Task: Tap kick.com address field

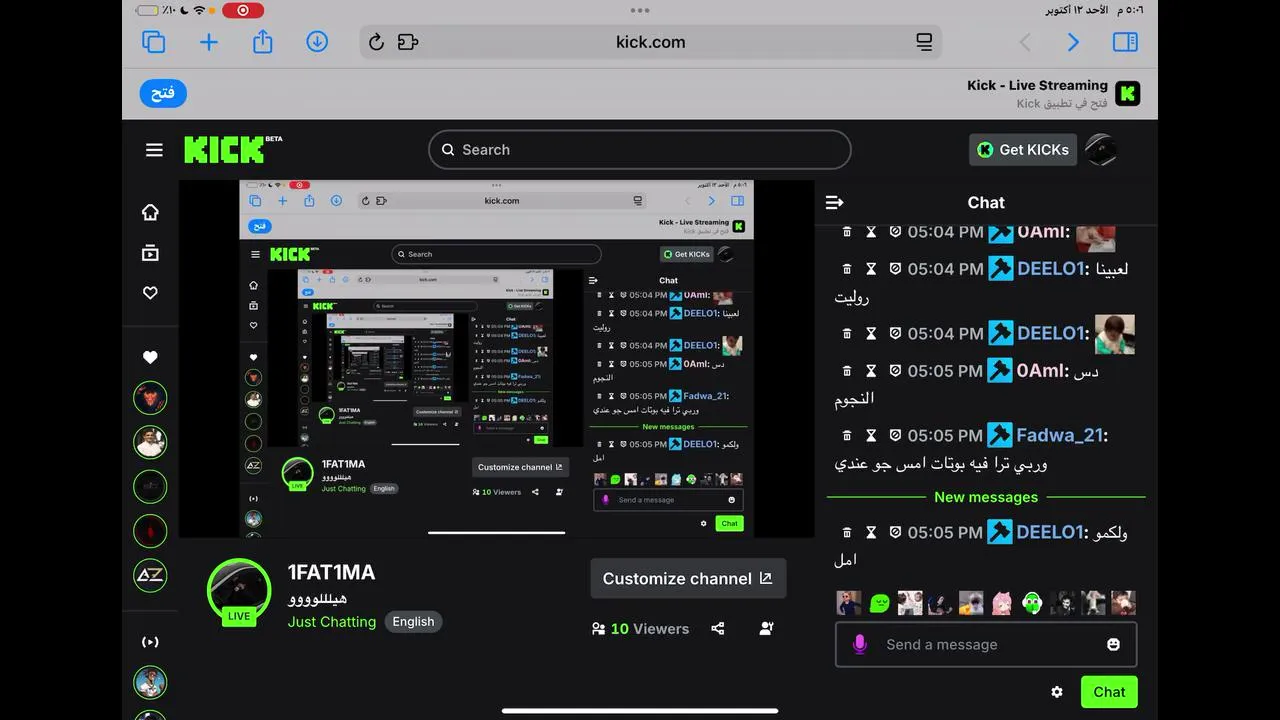Action: click(x=650, y=42)
